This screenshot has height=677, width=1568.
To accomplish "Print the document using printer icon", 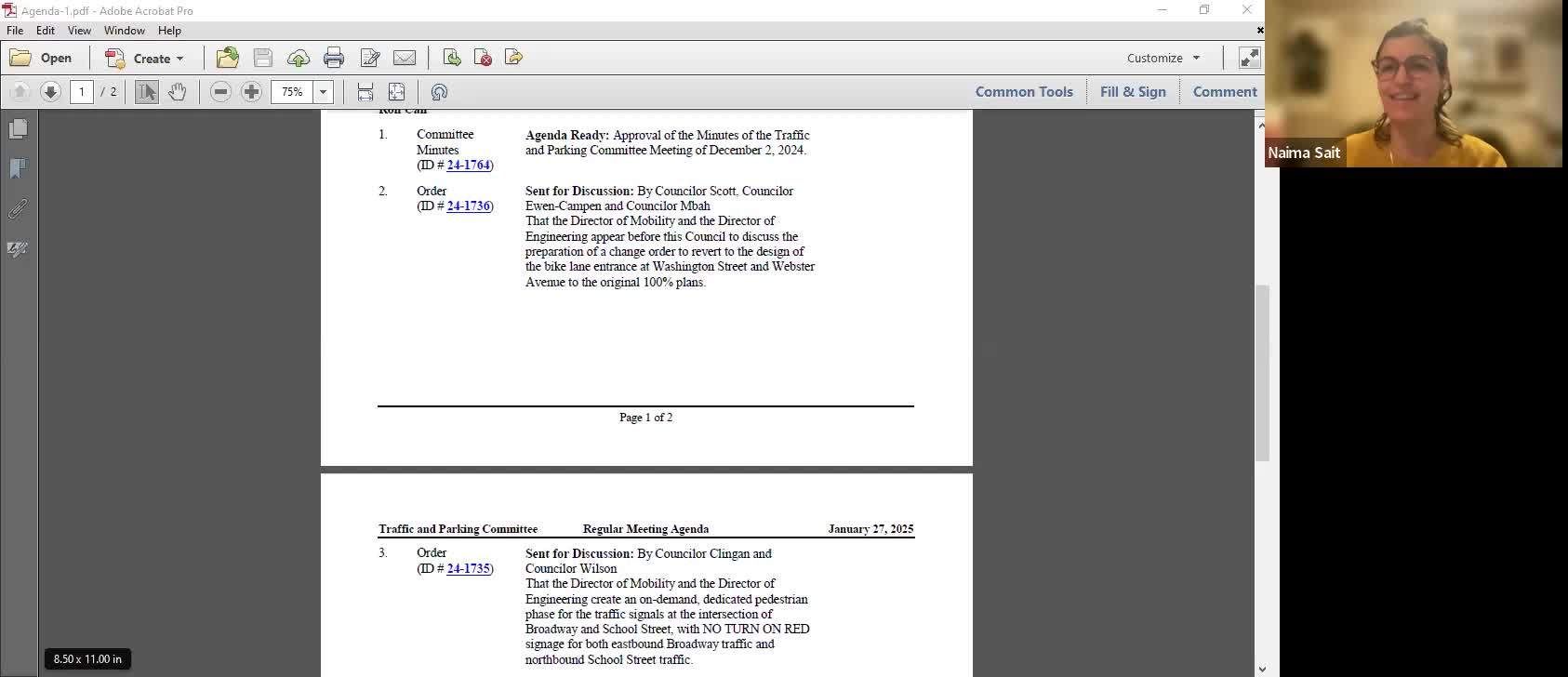I will (x=334, y=58).
